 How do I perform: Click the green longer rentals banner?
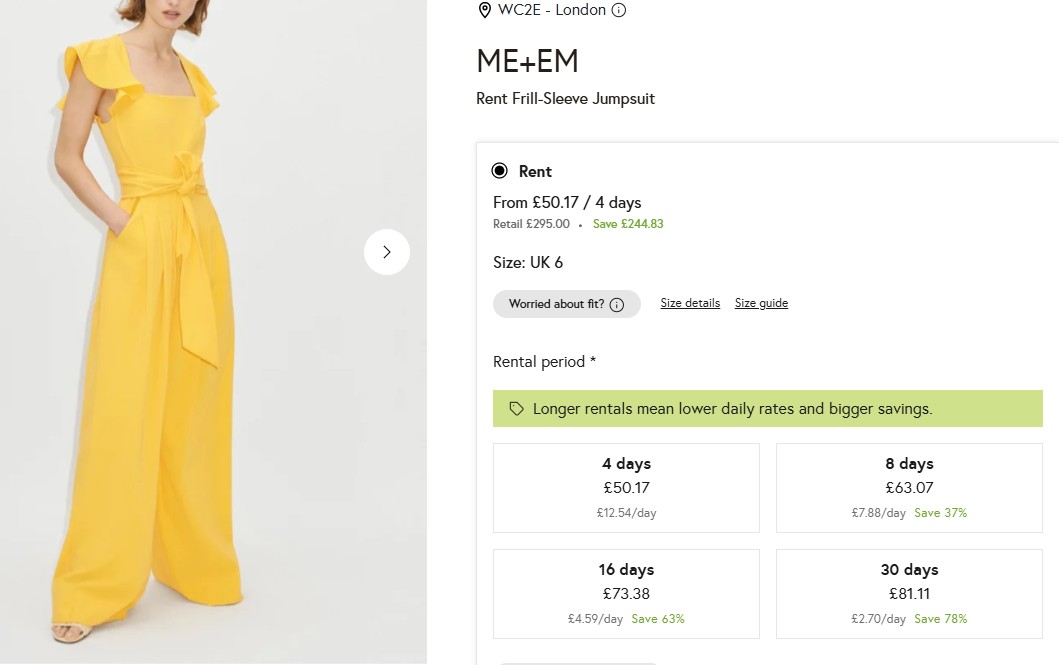coord(768,408)
